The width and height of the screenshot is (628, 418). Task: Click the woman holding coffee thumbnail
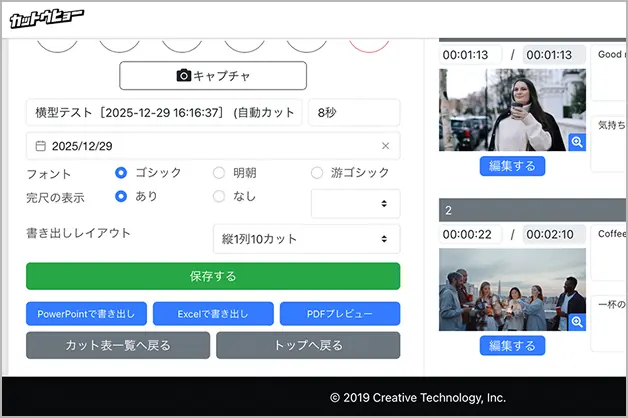[x=512, y=110]
